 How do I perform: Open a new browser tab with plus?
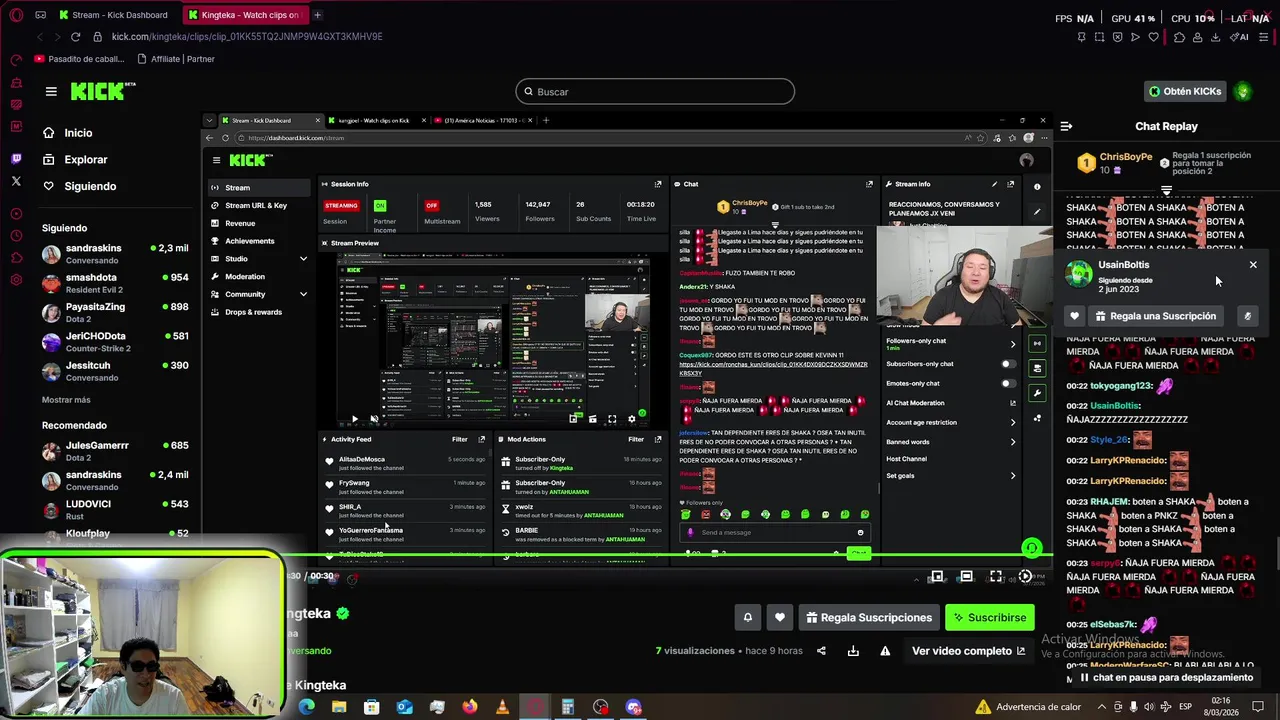(318, 15)
